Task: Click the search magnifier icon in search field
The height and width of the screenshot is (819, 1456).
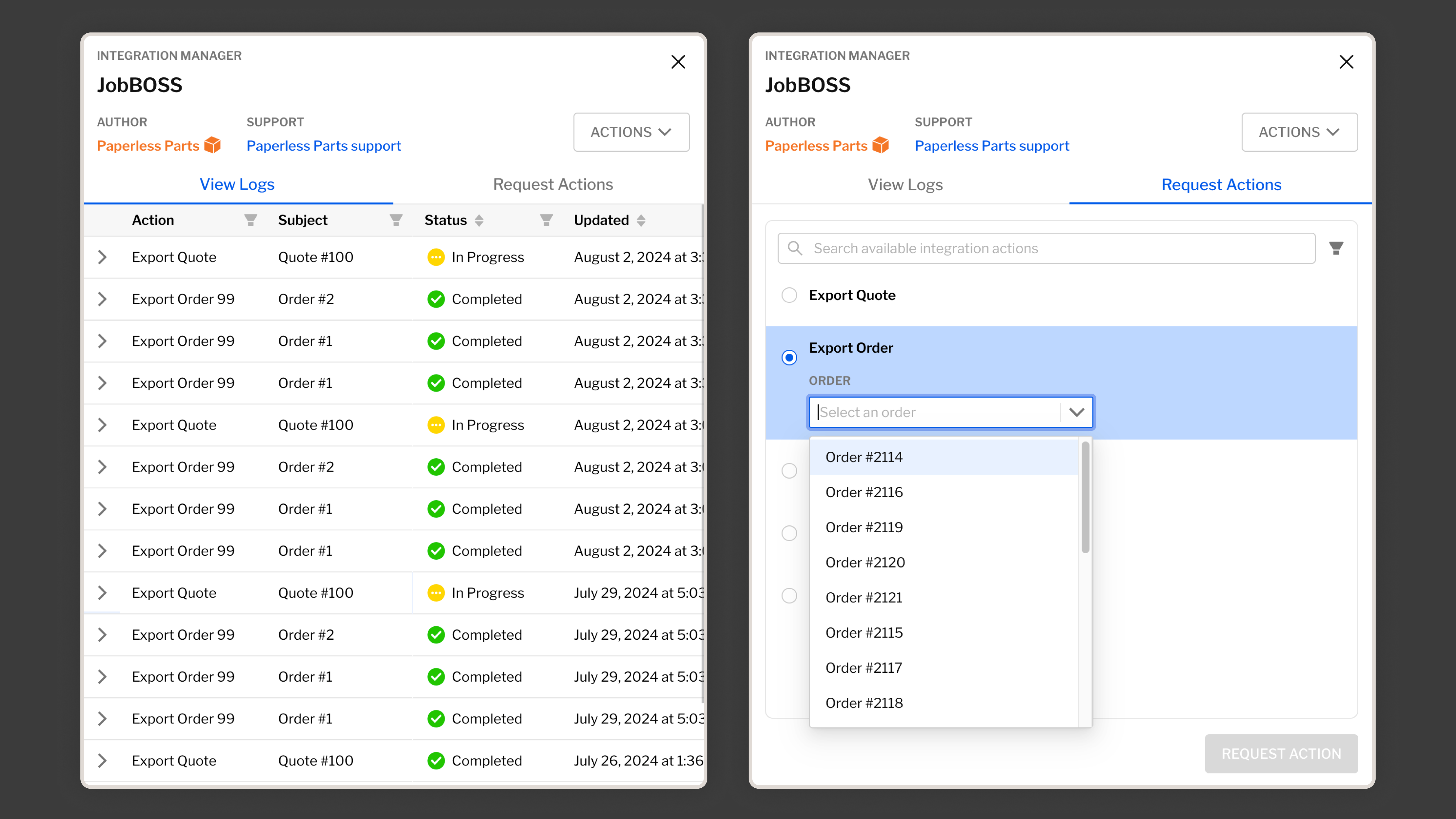Action: [795, 248]
